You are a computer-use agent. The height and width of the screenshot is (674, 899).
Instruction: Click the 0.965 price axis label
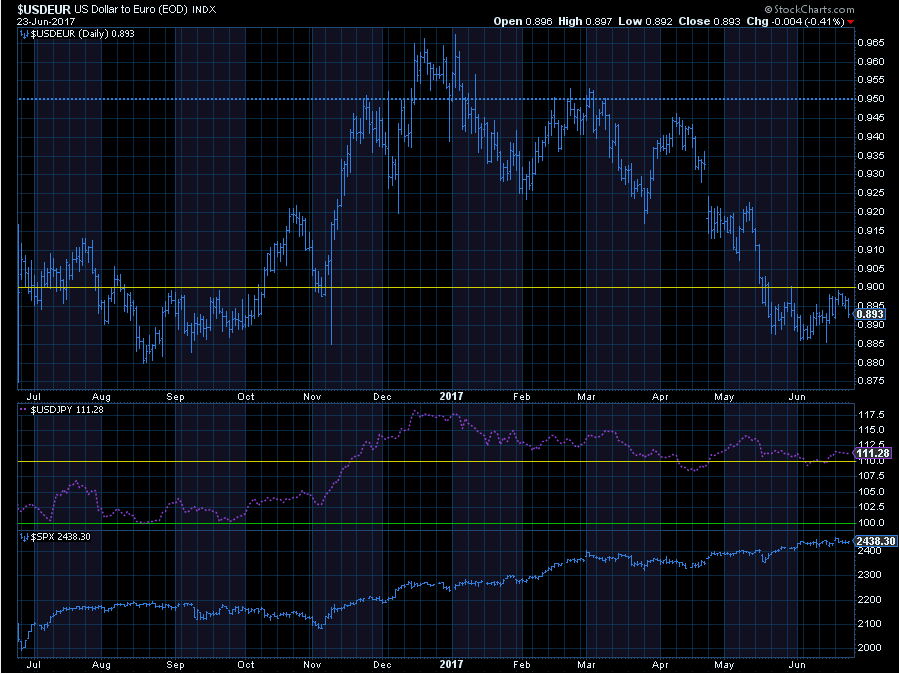tap(871, 42)
